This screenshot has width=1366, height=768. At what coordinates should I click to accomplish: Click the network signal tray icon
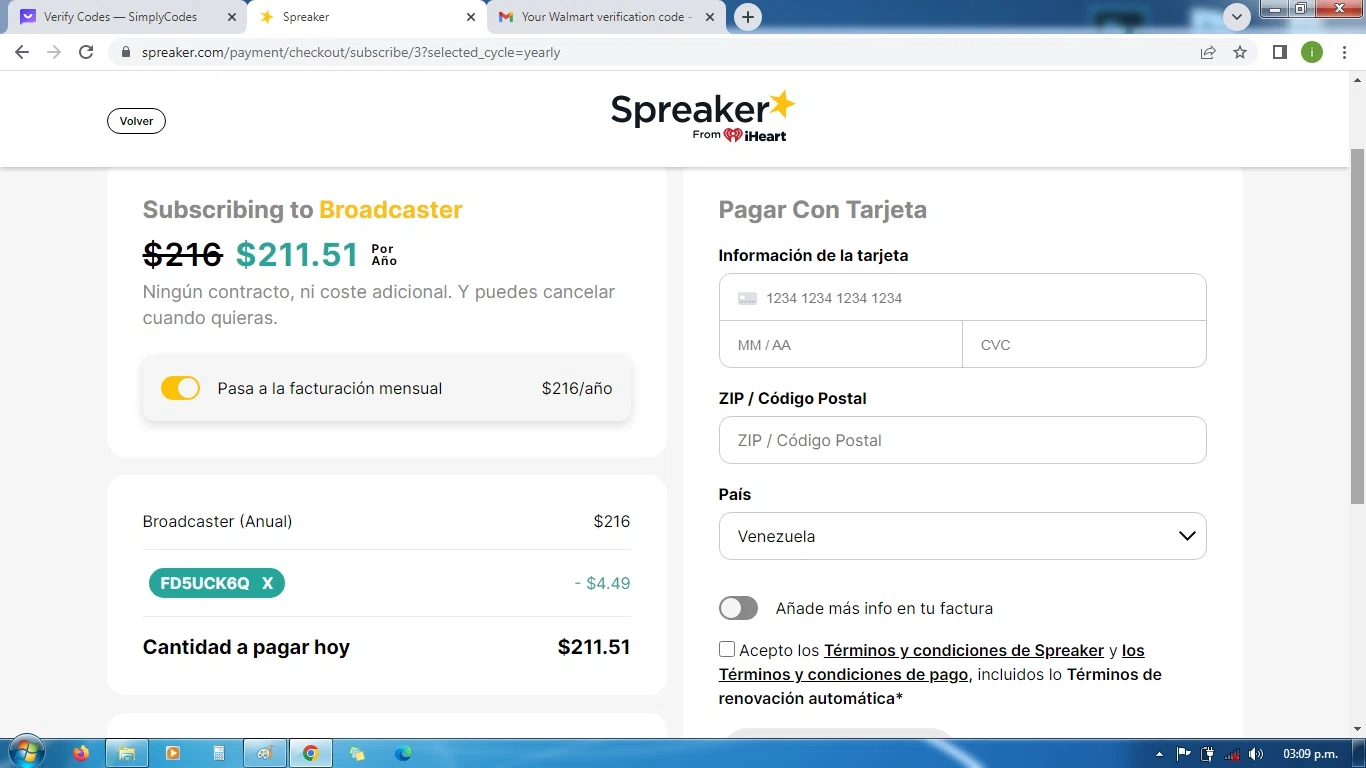[1232, 754]
